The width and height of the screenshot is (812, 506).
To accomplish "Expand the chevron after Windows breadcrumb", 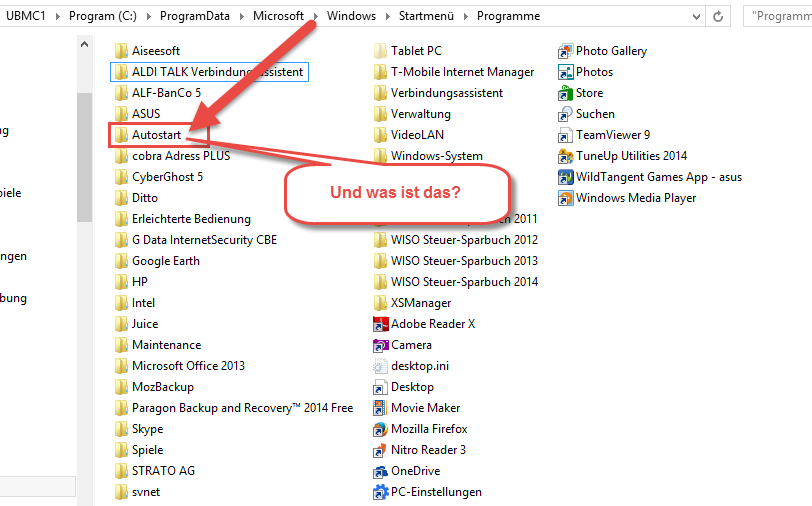I will tap(387, 17).
